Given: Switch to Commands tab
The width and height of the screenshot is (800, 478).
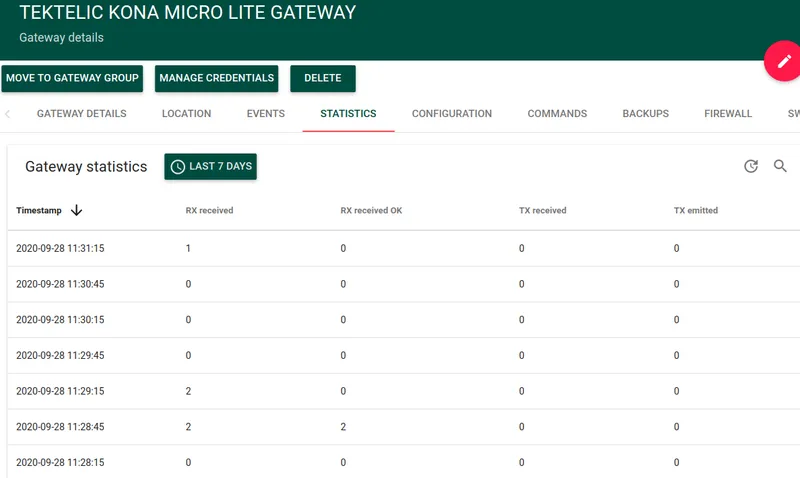Looking at the screenshot, I should click(x=557, y=114).
